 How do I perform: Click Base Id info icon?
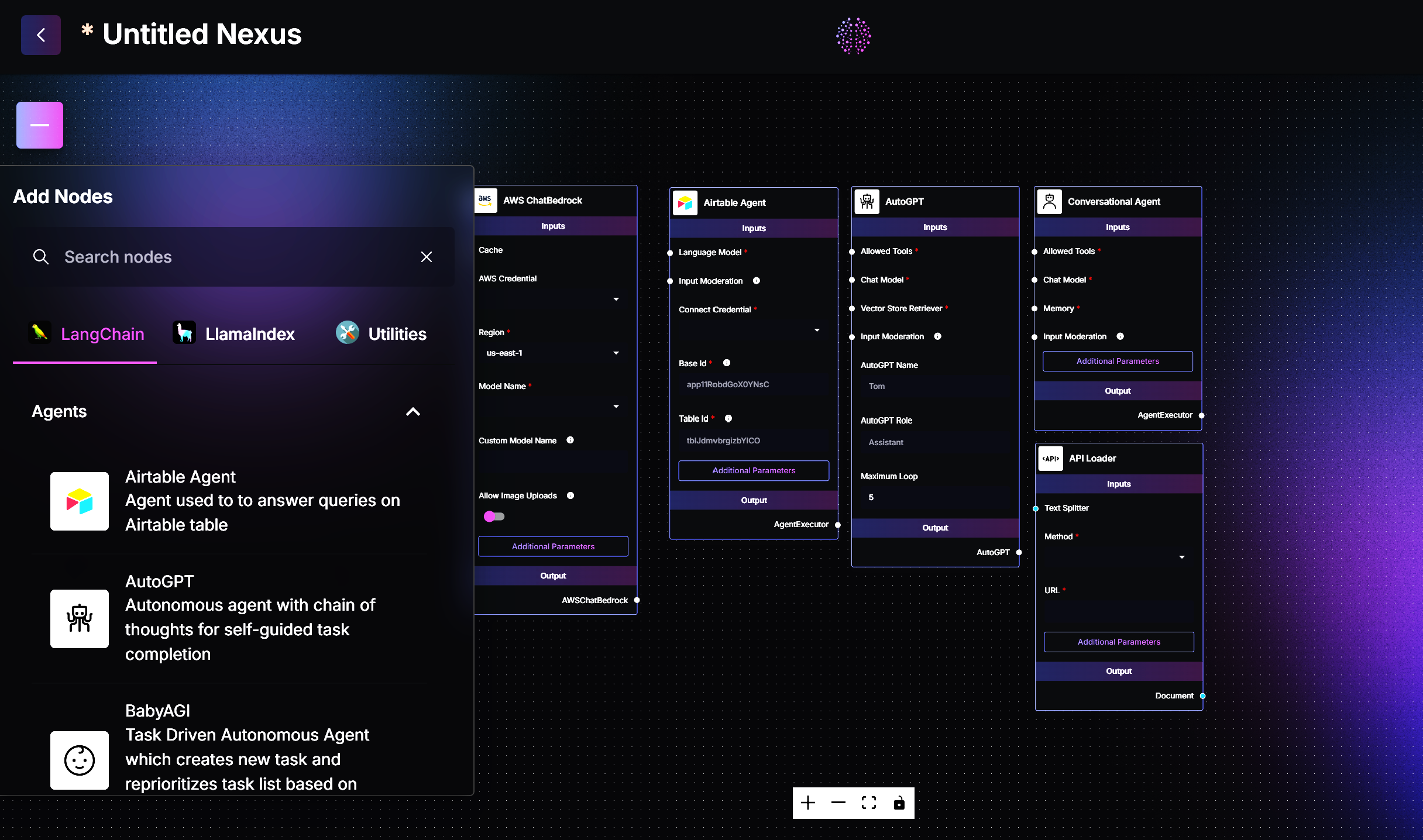tap(726, 363)
